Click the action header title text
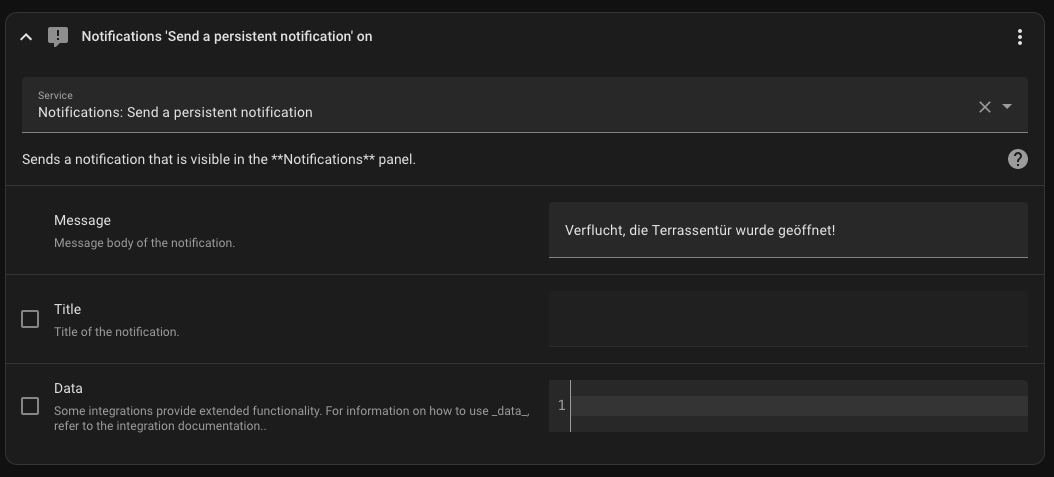The width and height of the screenshot is (1054, 477). [227, 37]
